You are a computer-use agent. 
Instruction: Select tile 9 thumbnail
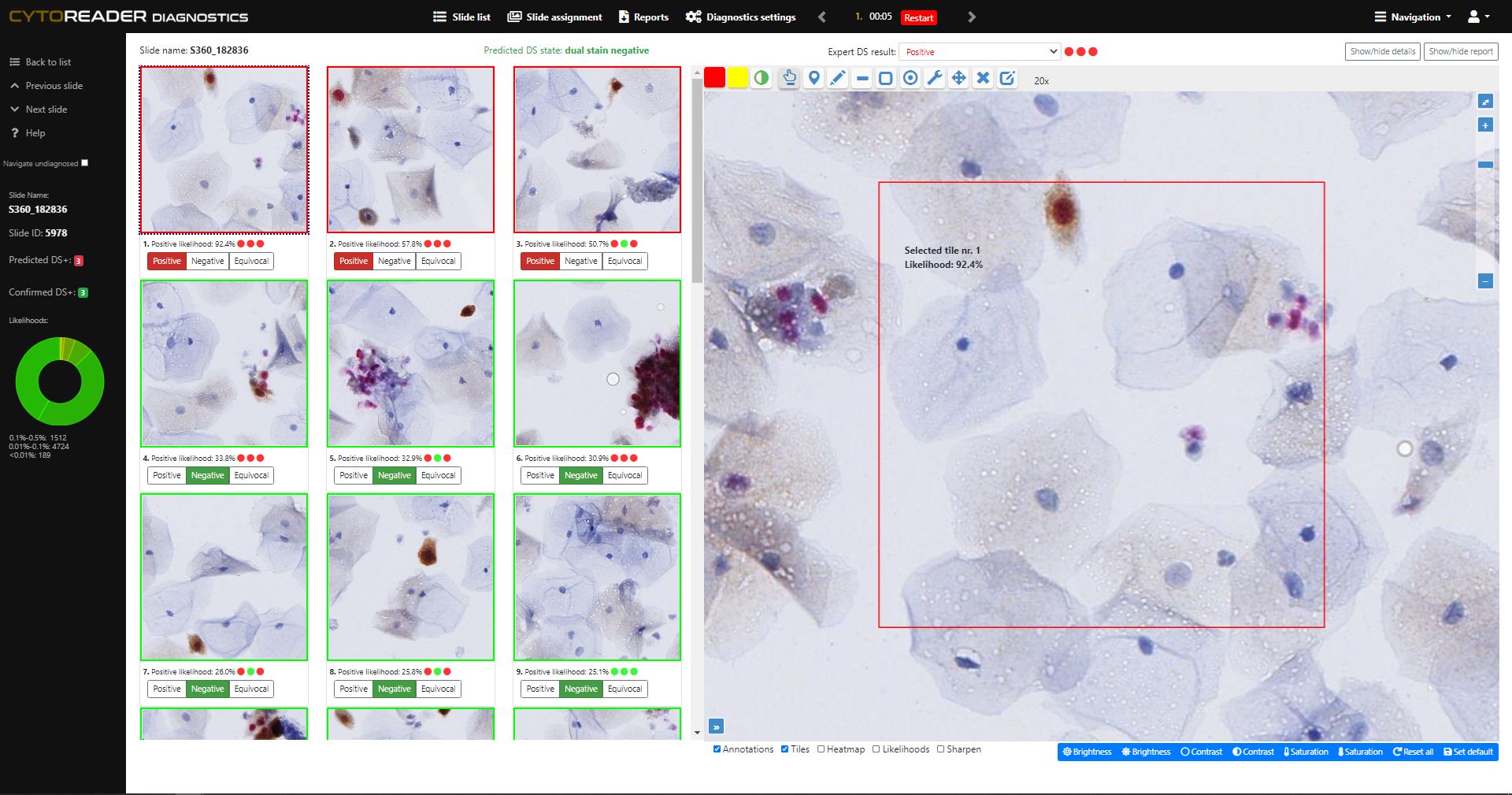[597, 578]
